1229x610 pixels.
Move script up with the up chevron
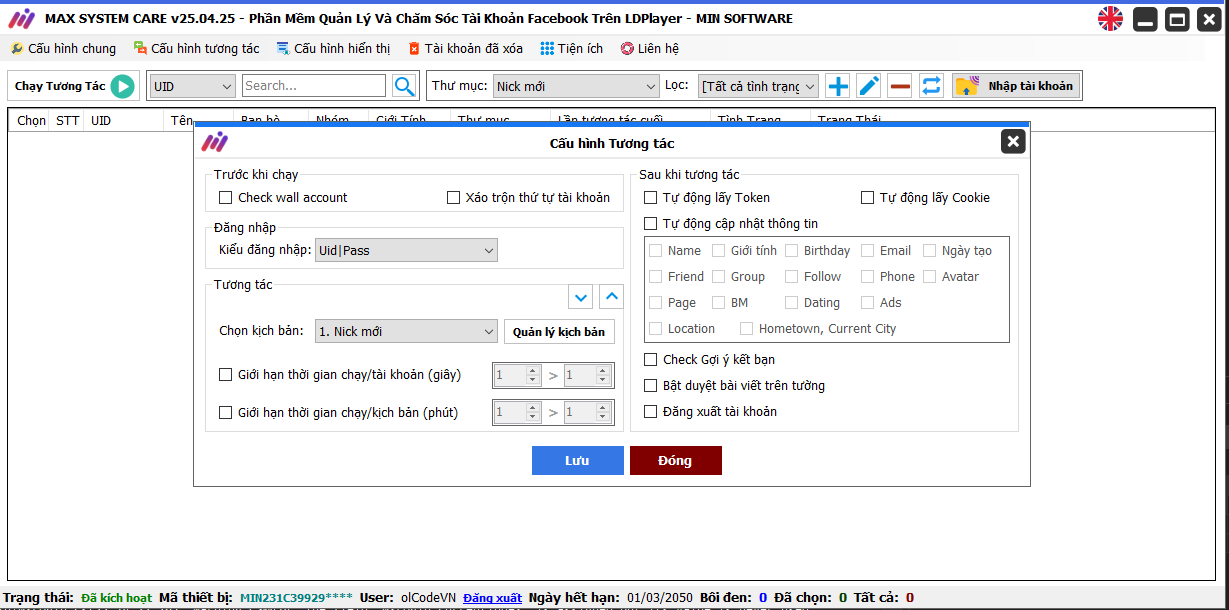[x=611, y=297]
